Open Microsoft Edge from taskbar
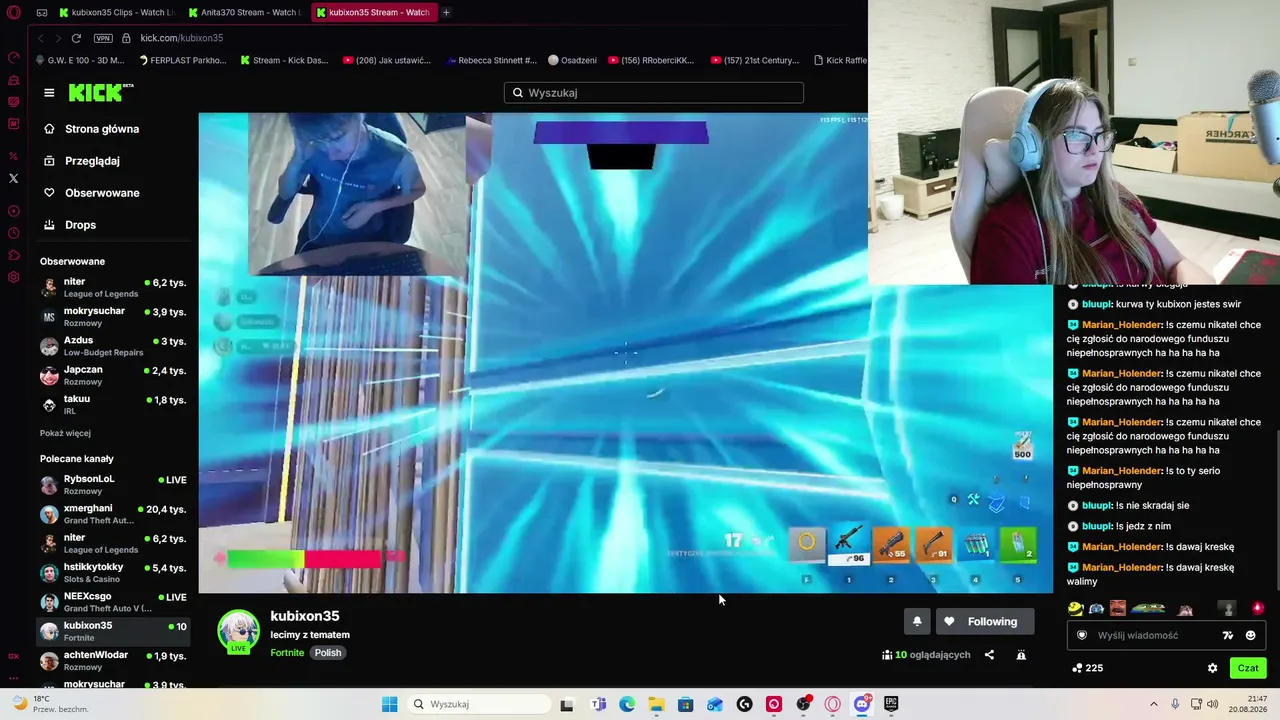 coord(627,704)
